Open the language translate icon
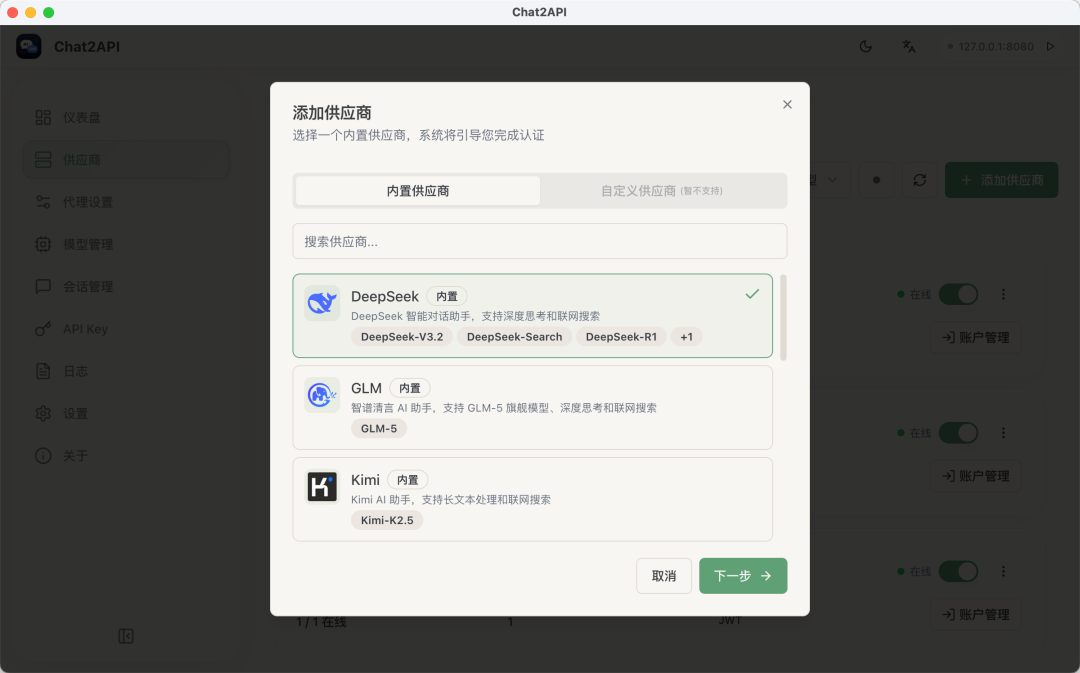1080x673 pixels. point(908,46)
